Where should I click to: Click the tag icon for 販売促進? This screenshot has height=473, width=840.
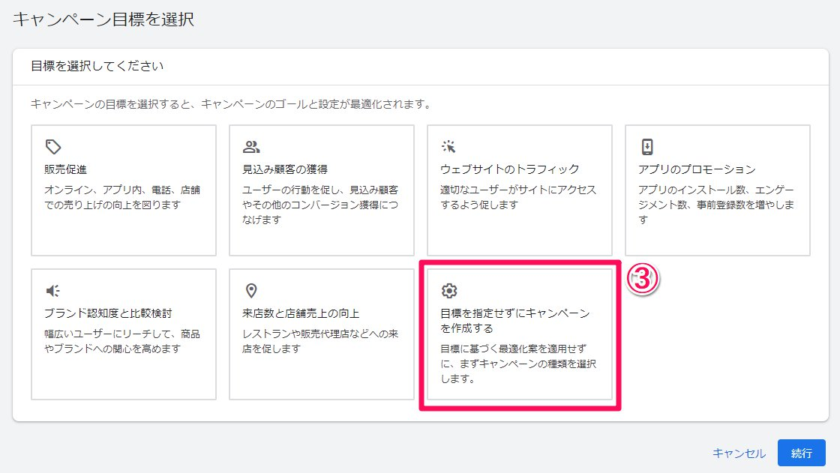54,147
